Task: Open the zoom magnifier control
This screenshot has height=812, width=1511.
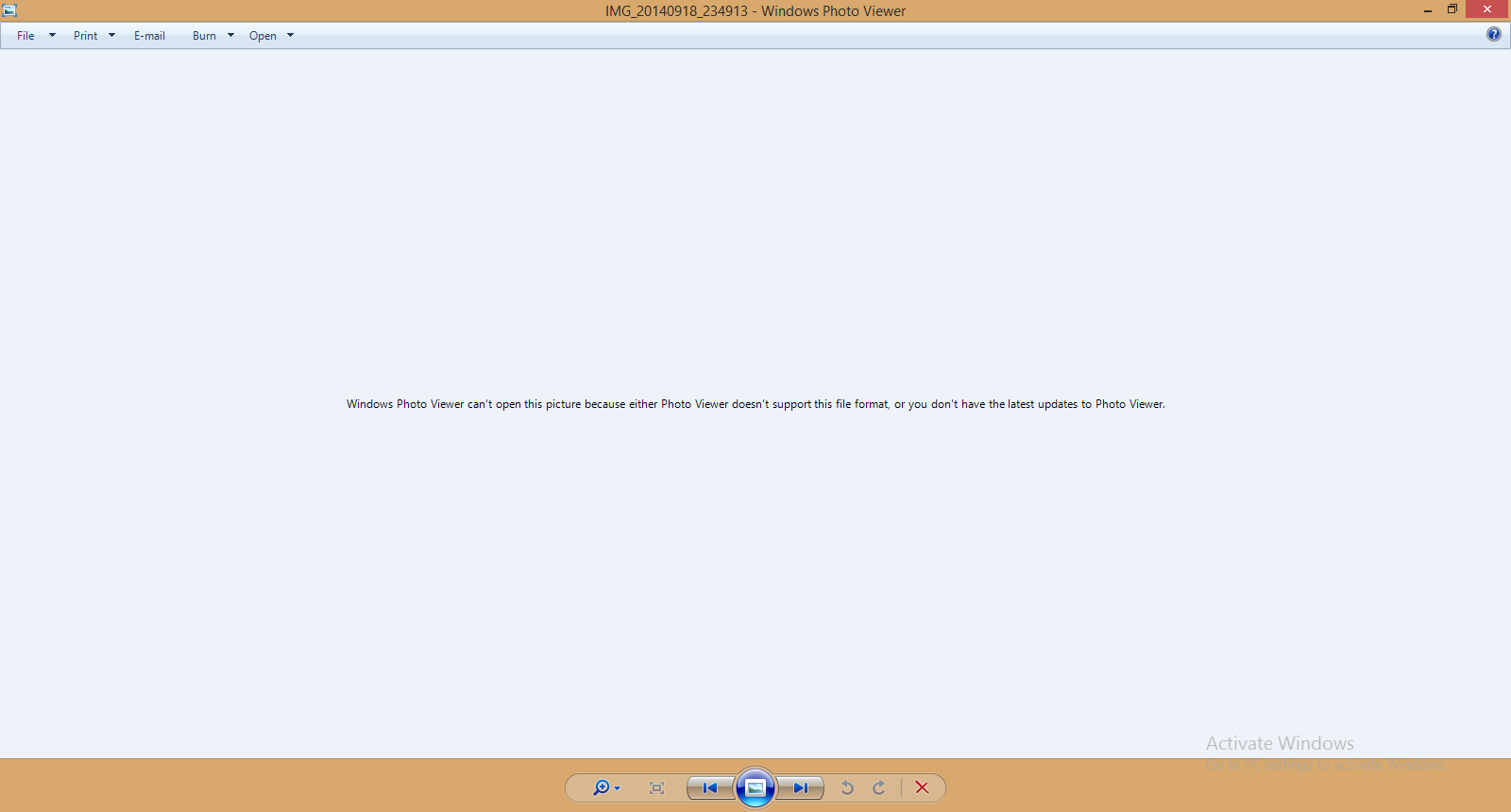Action: (x=602, y=787)
